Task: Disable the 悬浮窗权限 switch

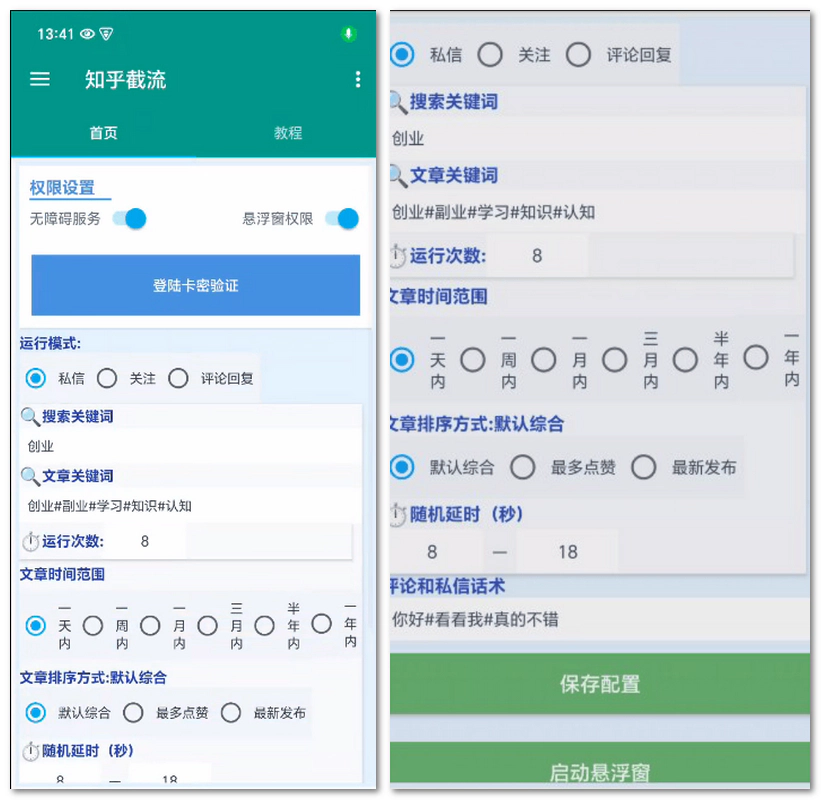Action: tap(342, 219)
